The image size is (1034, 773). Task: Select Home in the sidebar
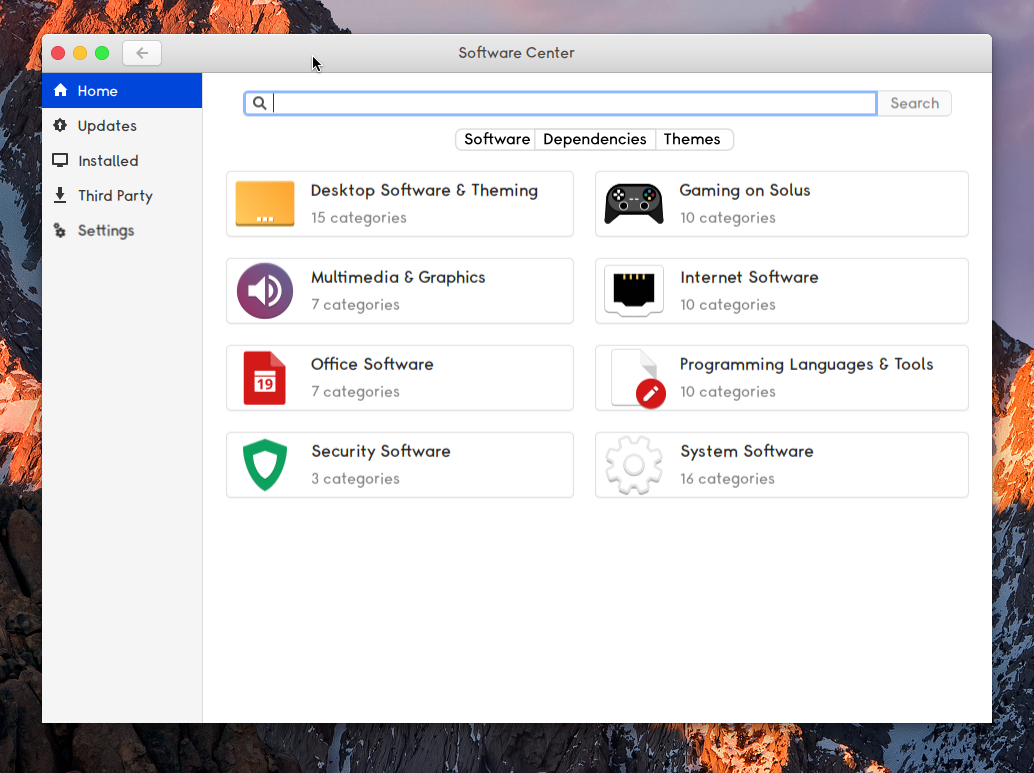click(x=98, y=91)
